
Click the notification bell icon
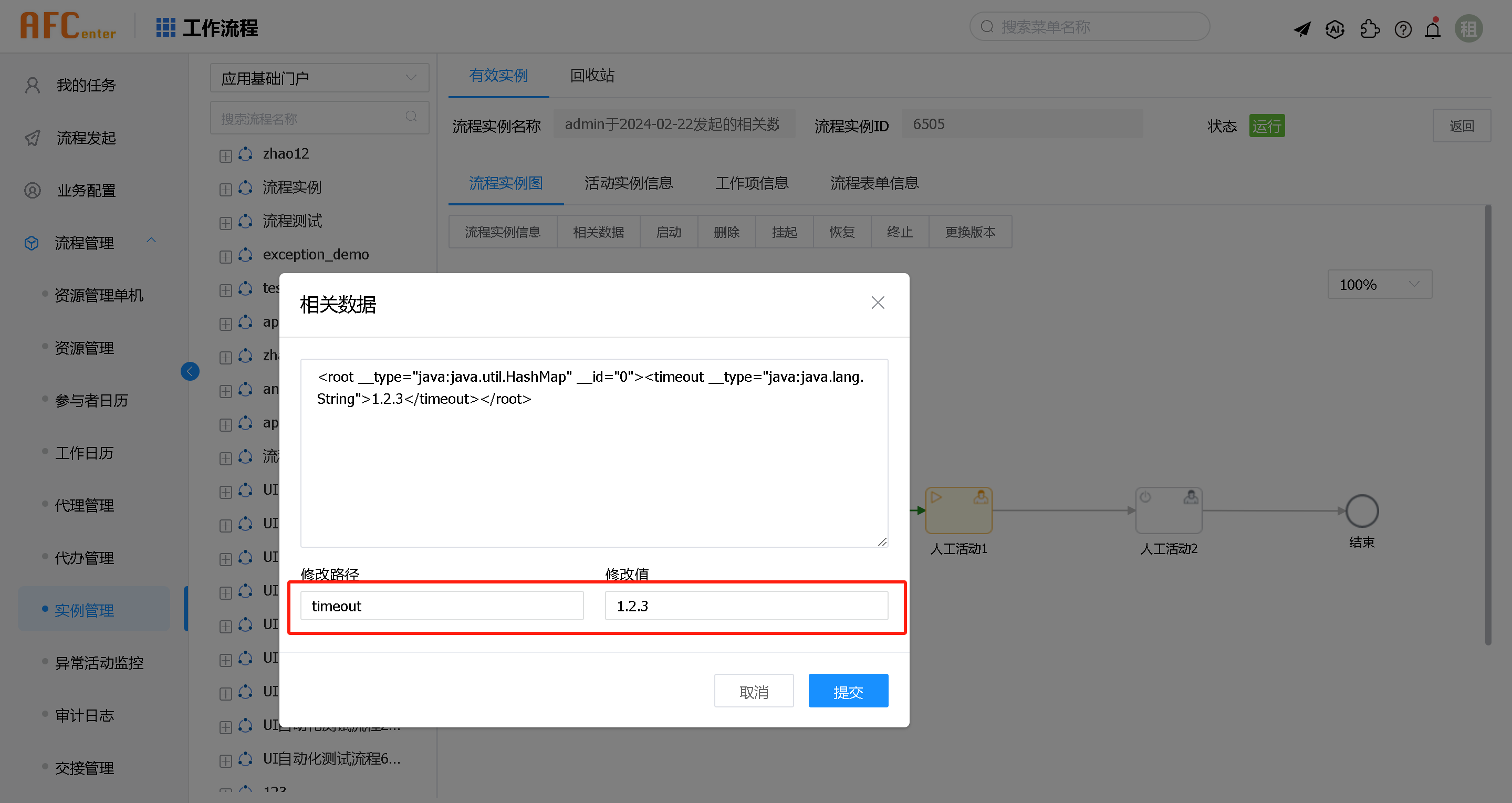(1433, 29)
